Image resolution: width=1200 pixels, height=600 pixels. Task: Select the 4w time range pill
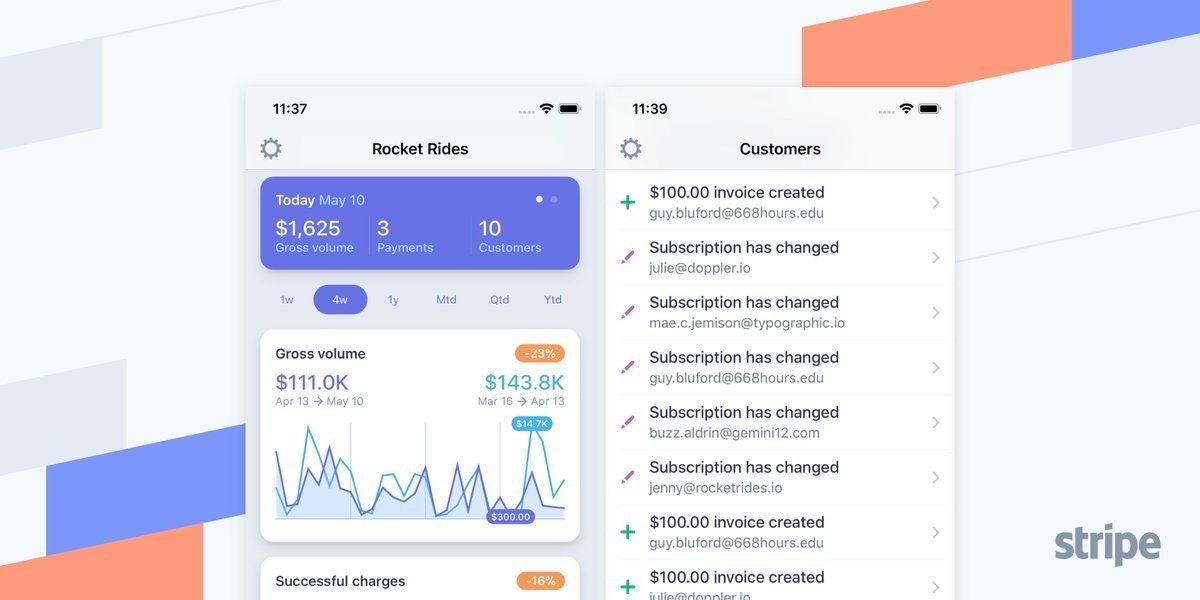(340, 300)
